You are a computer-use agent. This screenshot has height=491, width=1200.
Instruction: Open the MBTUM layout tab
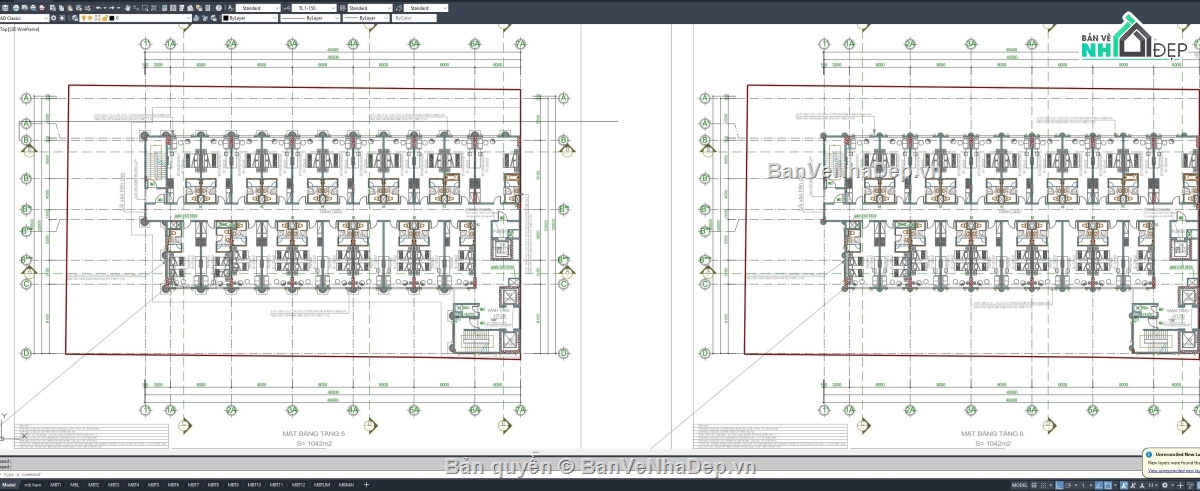click(x=321, y=485)
